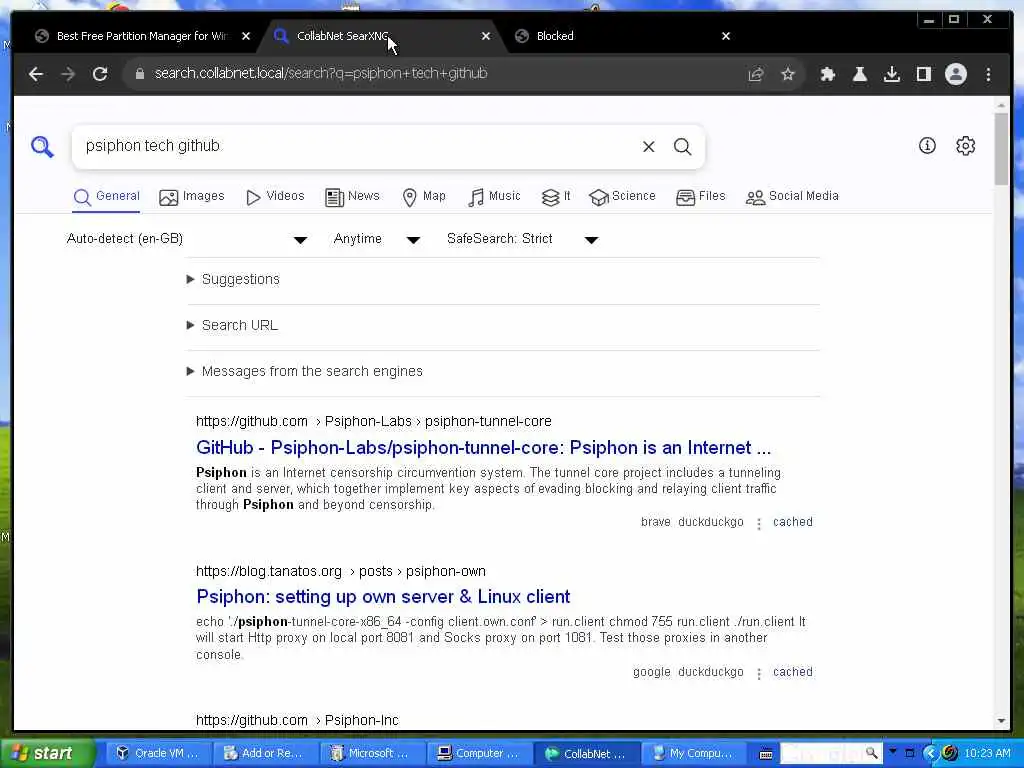This screenshot has height=768, width=1024.
Task: Click the google engine label in second result
Action: 652,672
